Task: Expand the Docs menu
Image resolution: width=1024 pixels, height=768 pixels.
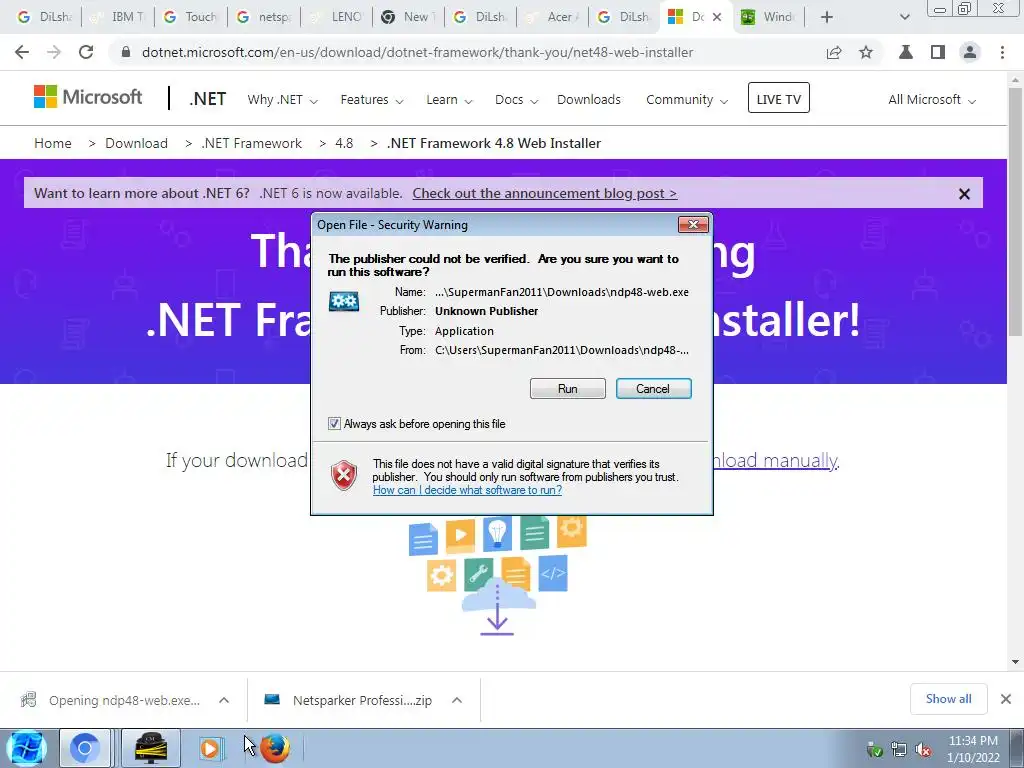Action: pyautogui.click(x=516, y=99)
